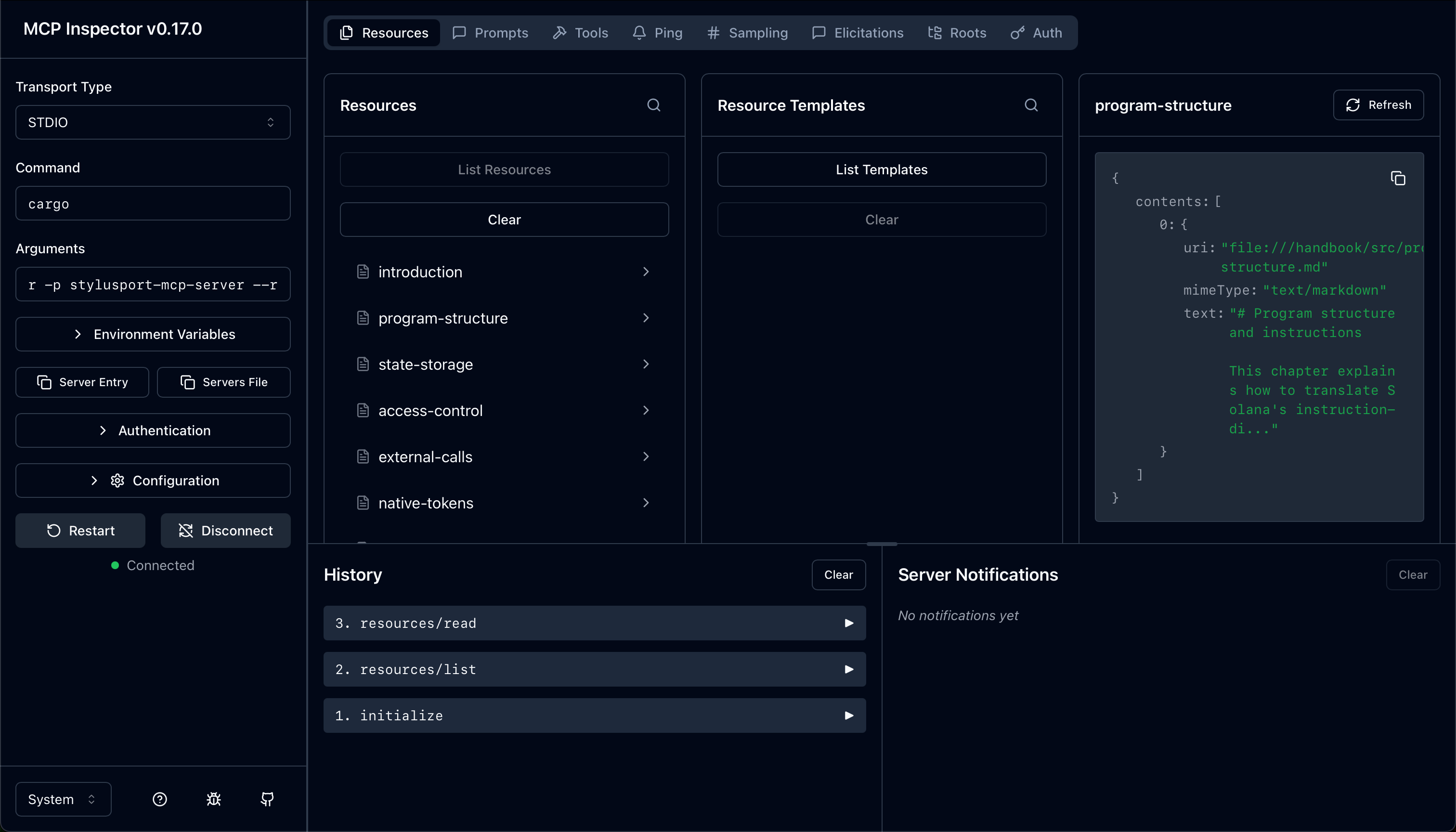Expand the Configuration section

point(153,481)
